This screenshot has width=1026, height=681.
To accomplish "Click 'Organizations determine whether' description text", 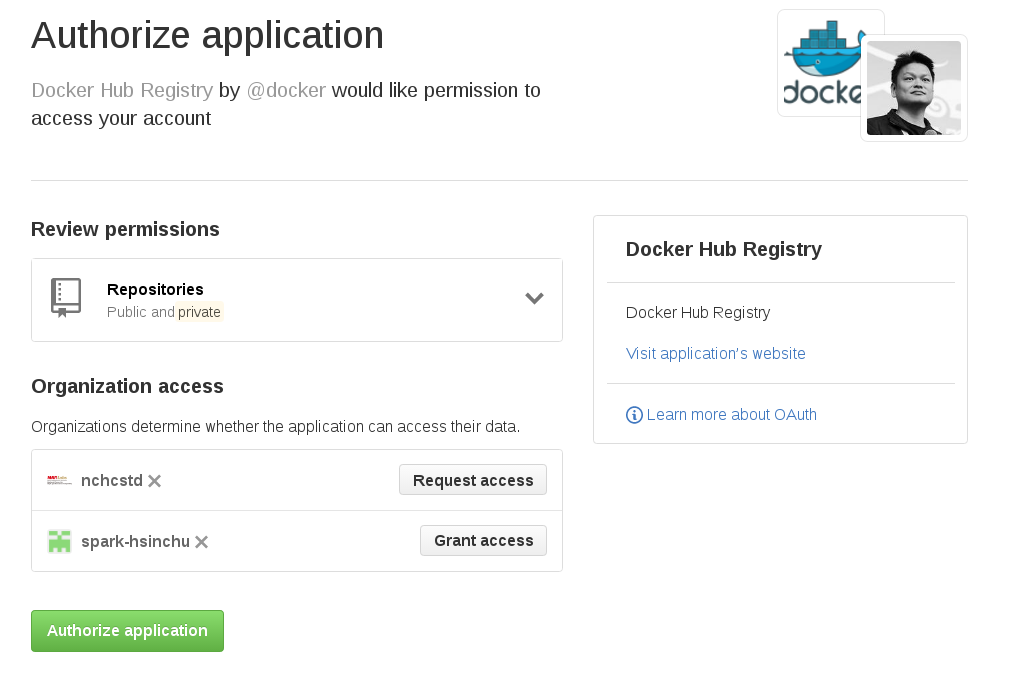I will (275, 427).
